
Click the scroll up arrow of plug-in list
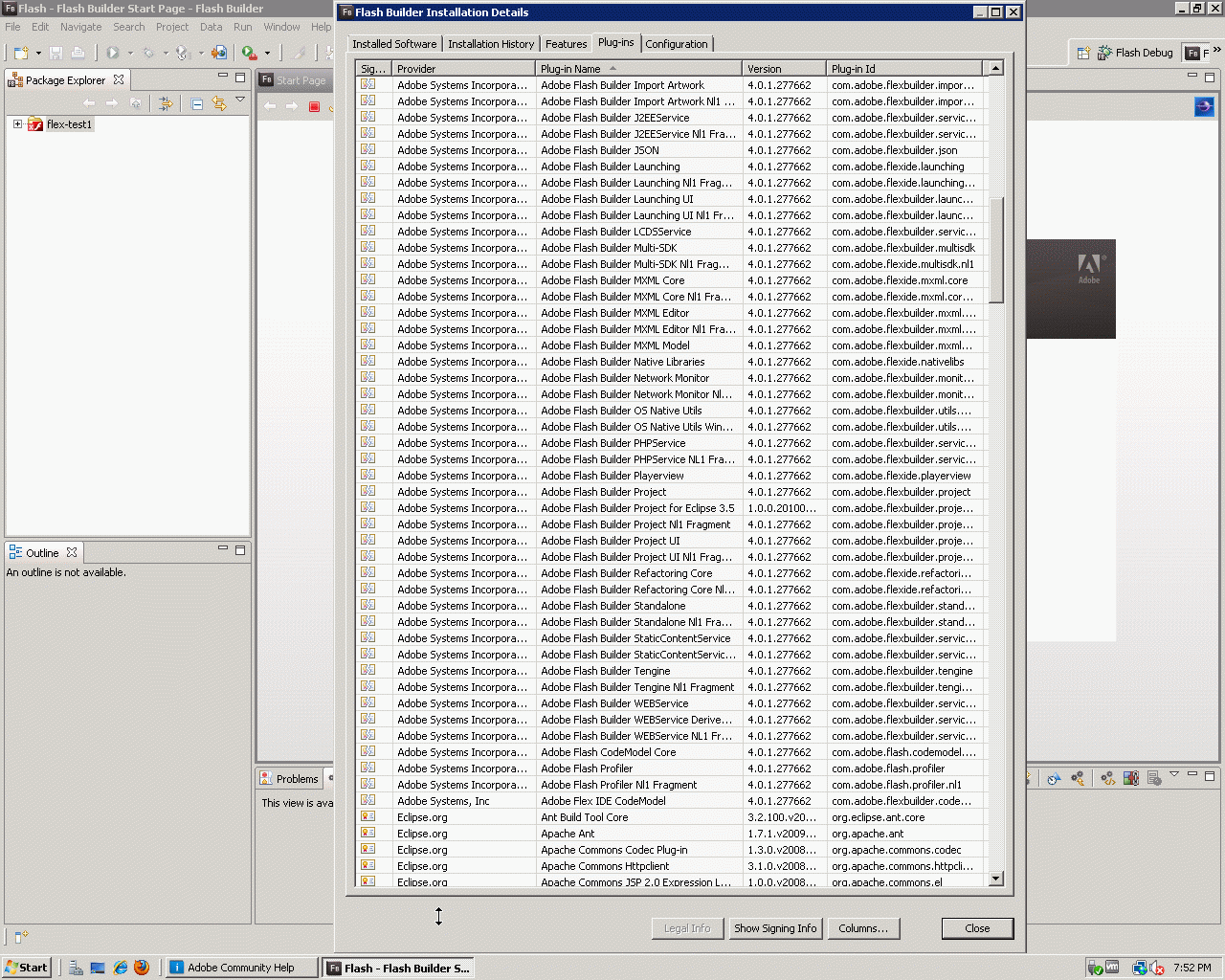(996, 69)
